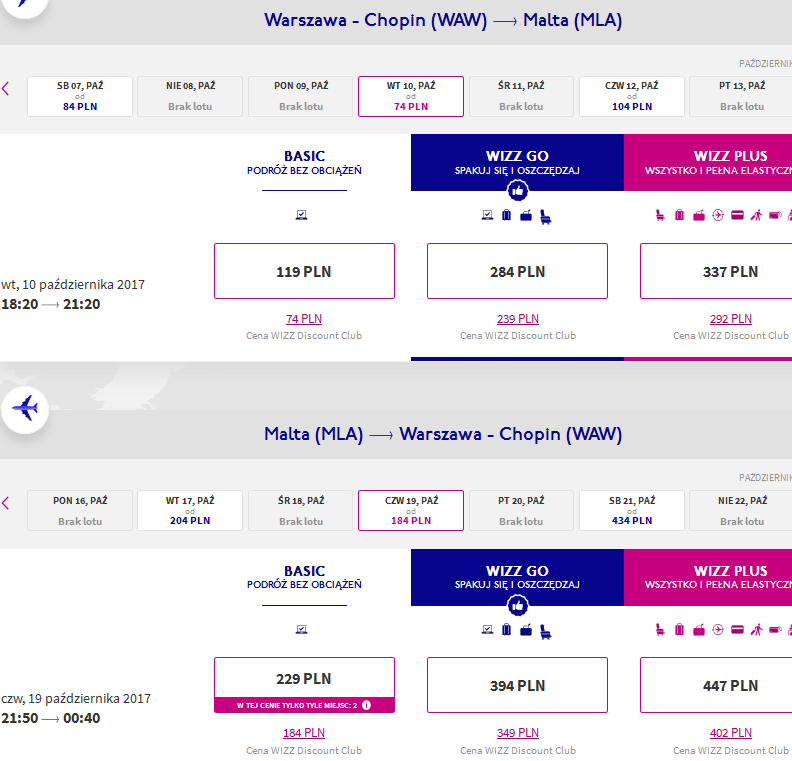Click outbound BASIC column header
Viewport: 792px width, 761px height.
[x=304, y=163]
